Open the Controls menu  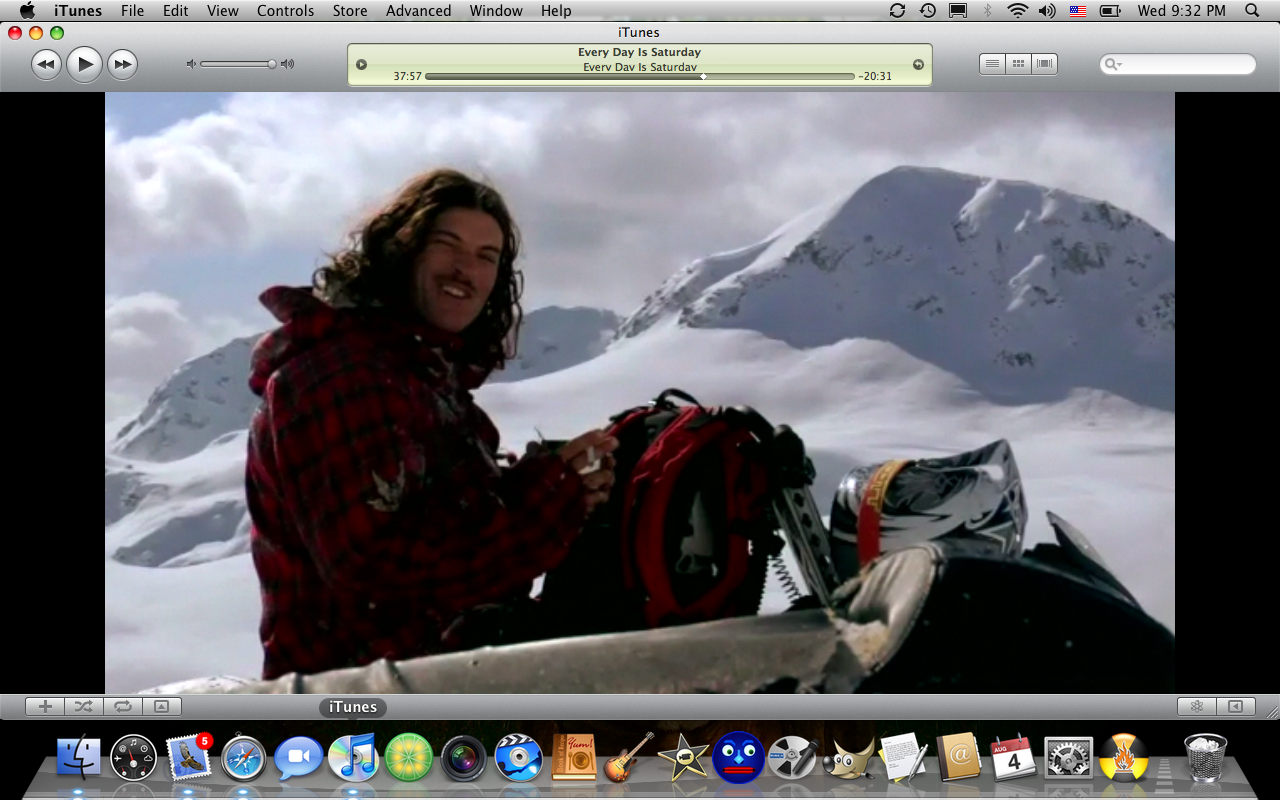pyautogui.click(x=285, y=11)
